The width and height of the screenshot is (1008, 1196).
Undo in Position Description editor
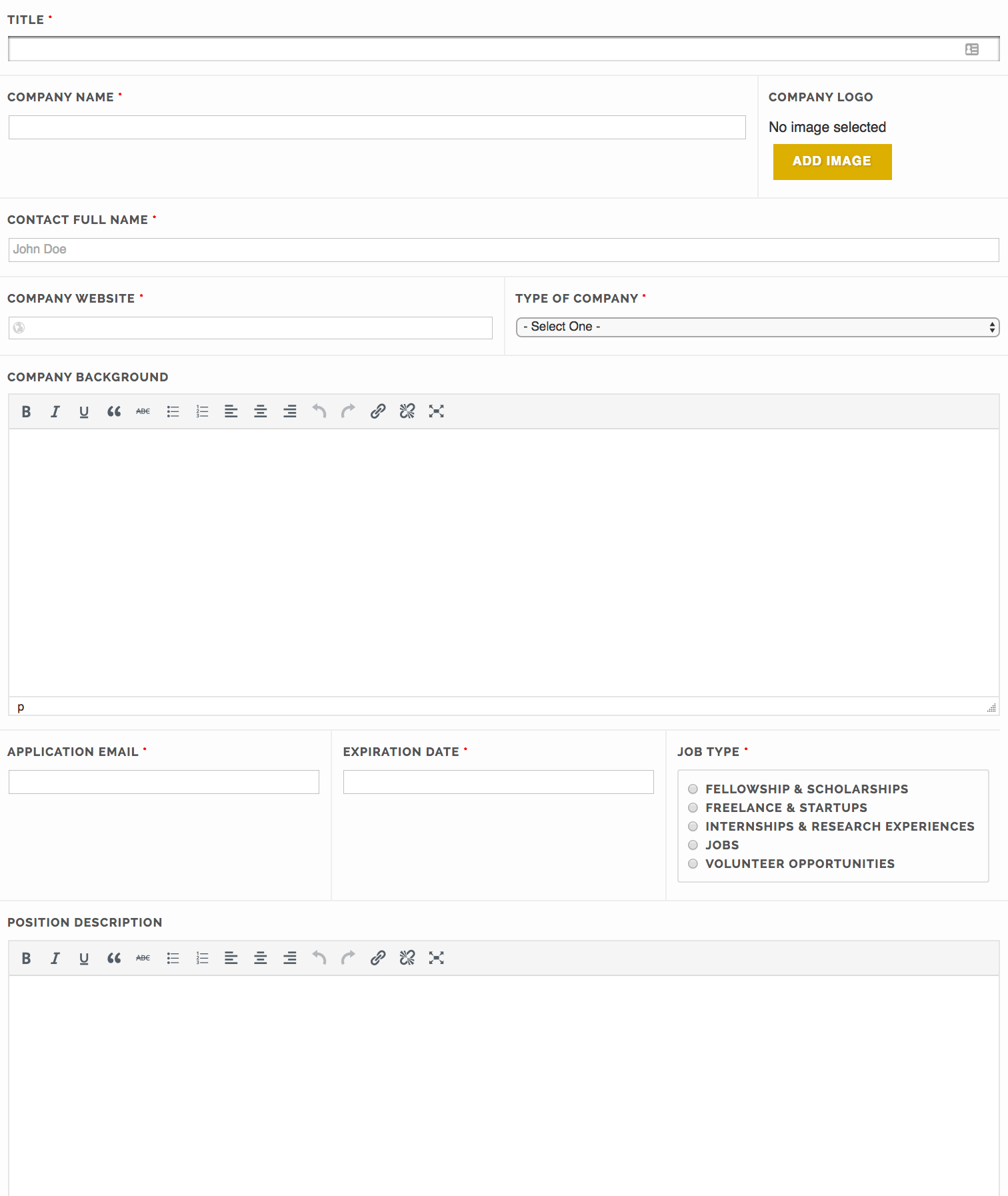tap(319, 958)
